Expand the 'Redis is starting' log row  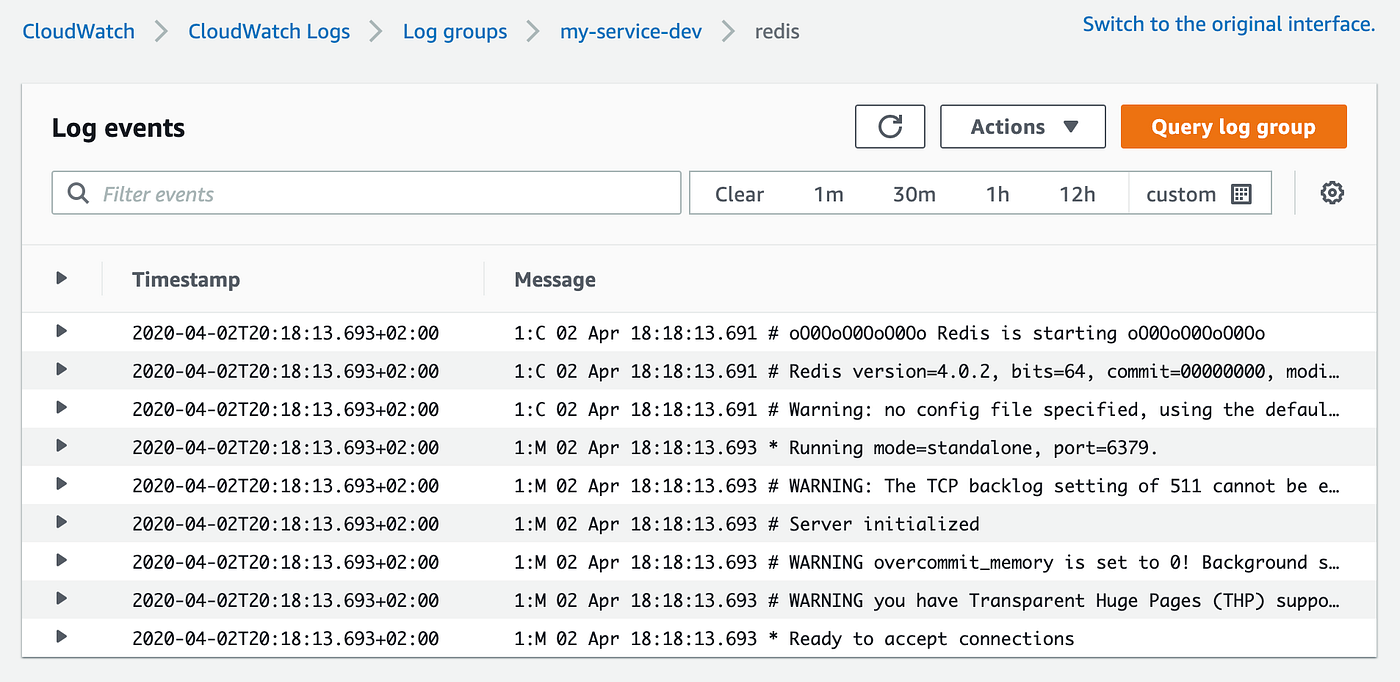click(62, 331)
